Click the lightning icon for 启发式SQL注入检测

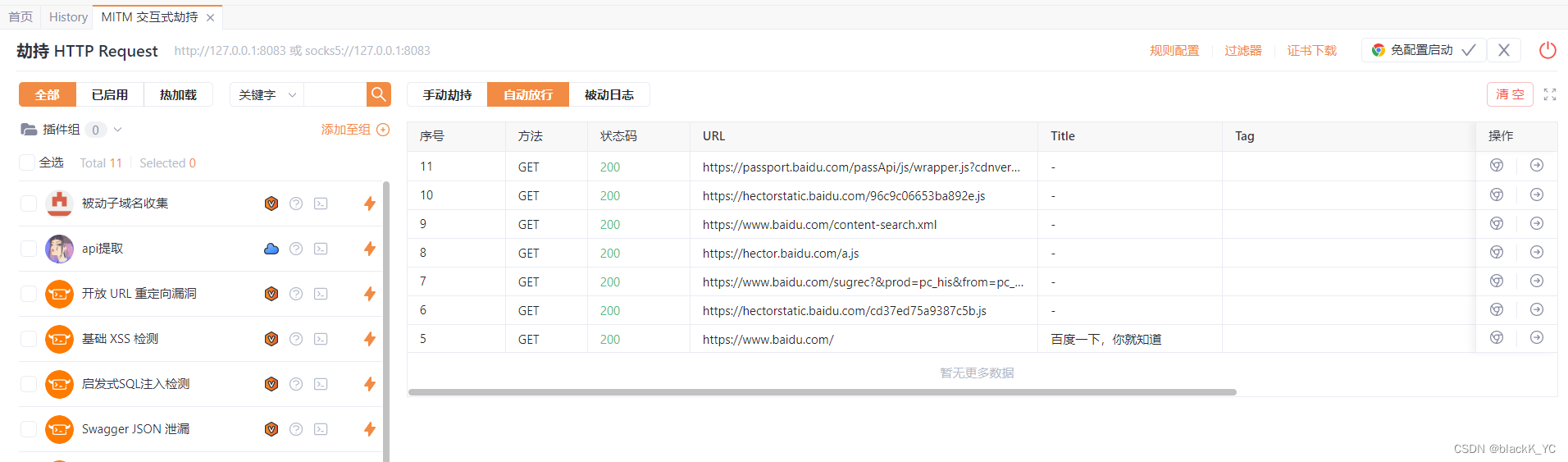click(x=370, y=384)
